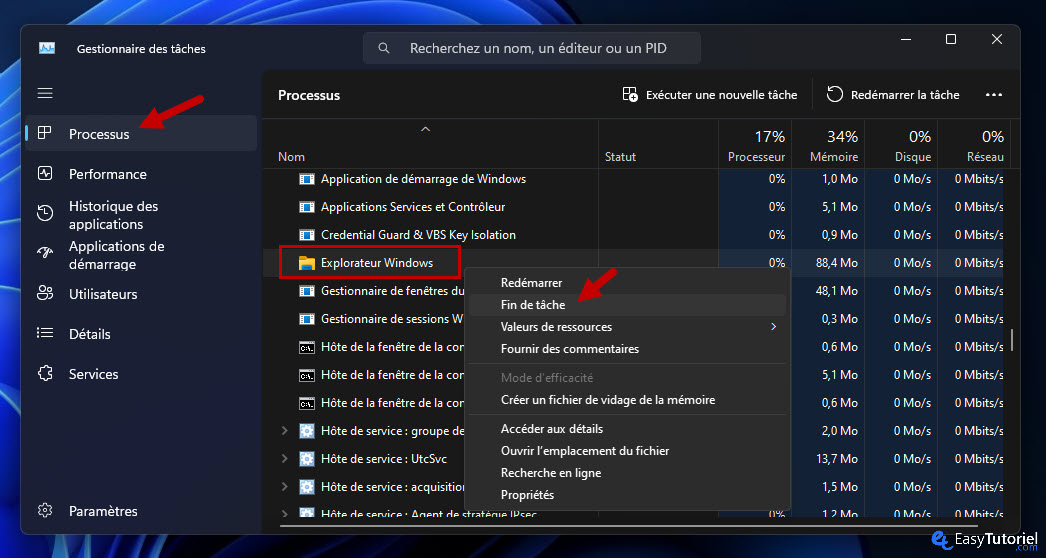The image size is (1046, 558).
Task: Click Redémarrer la tâche button
Action: [893, 95]
